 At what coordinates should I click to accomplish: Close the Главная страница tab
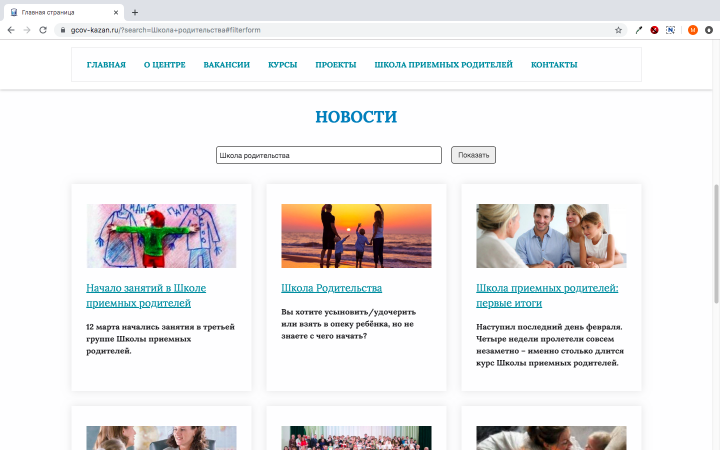[116, 12]
